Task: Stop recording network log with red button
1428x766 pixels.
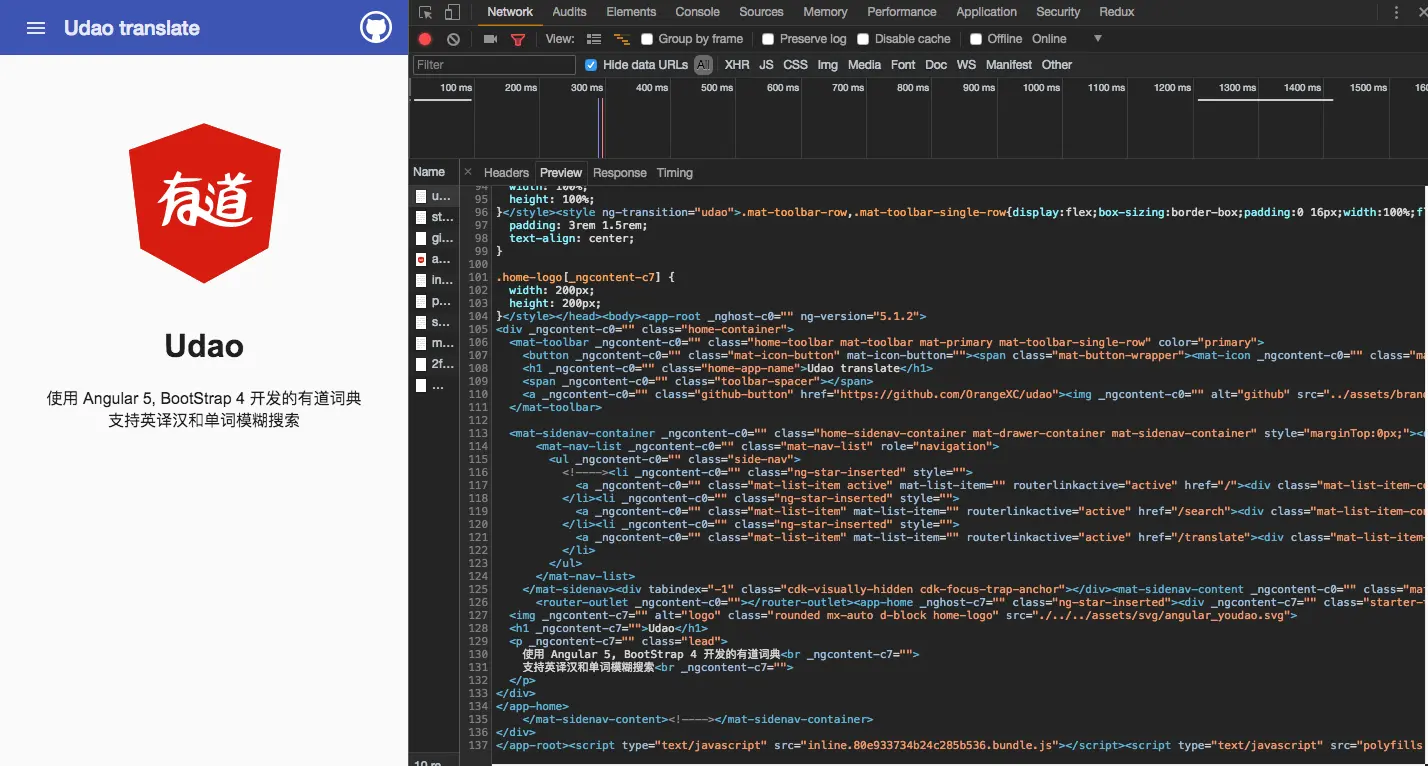Action: click(425, 39)
